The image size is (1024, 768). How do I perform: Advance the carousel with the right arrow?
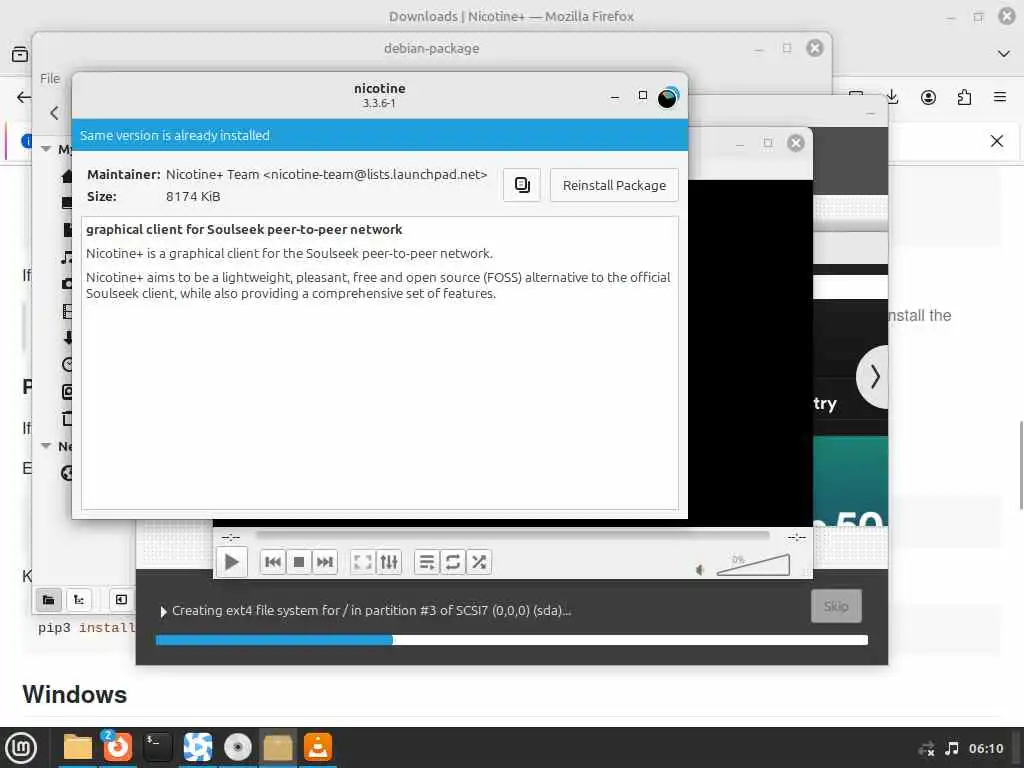pos(874,377)
